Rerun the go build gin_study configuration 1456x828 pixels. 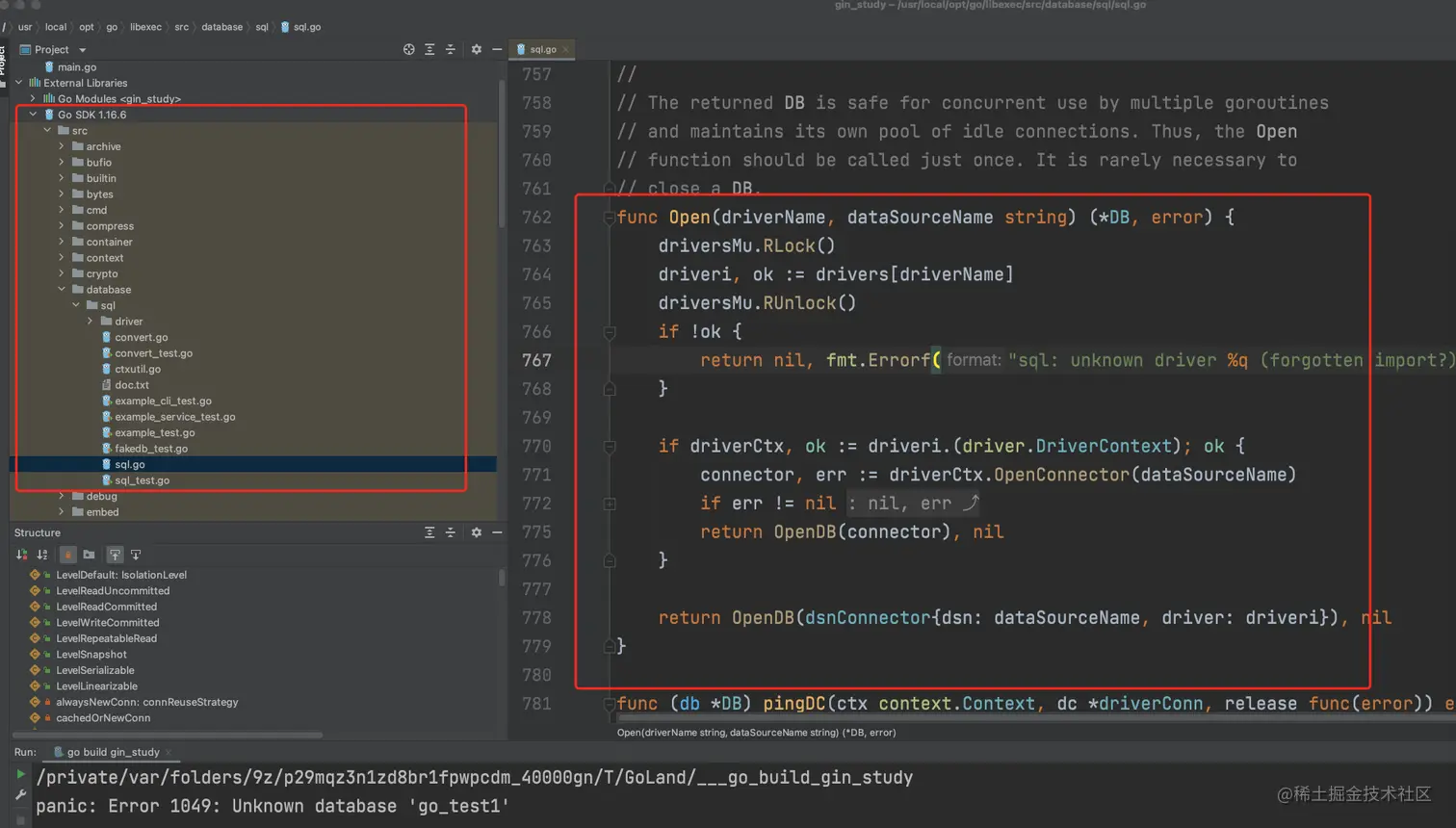[x=20, y=774]
